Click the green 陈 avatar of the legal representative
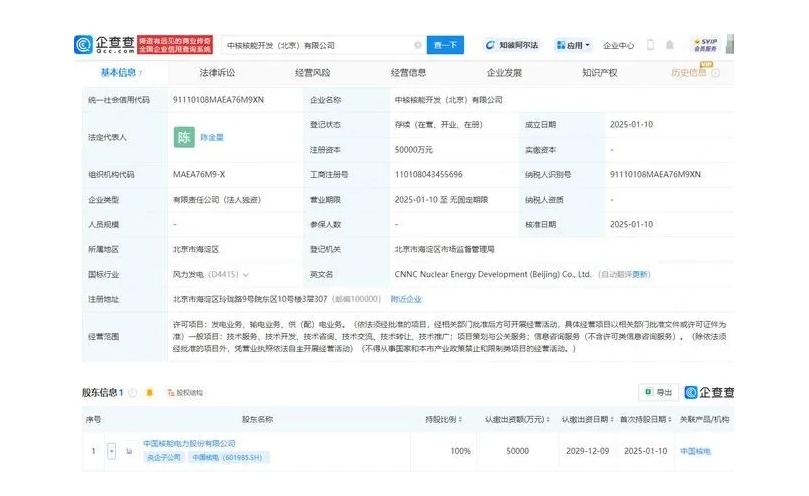Image resolution: width=809 pixels, height=496 pixels. pos(184,137)
